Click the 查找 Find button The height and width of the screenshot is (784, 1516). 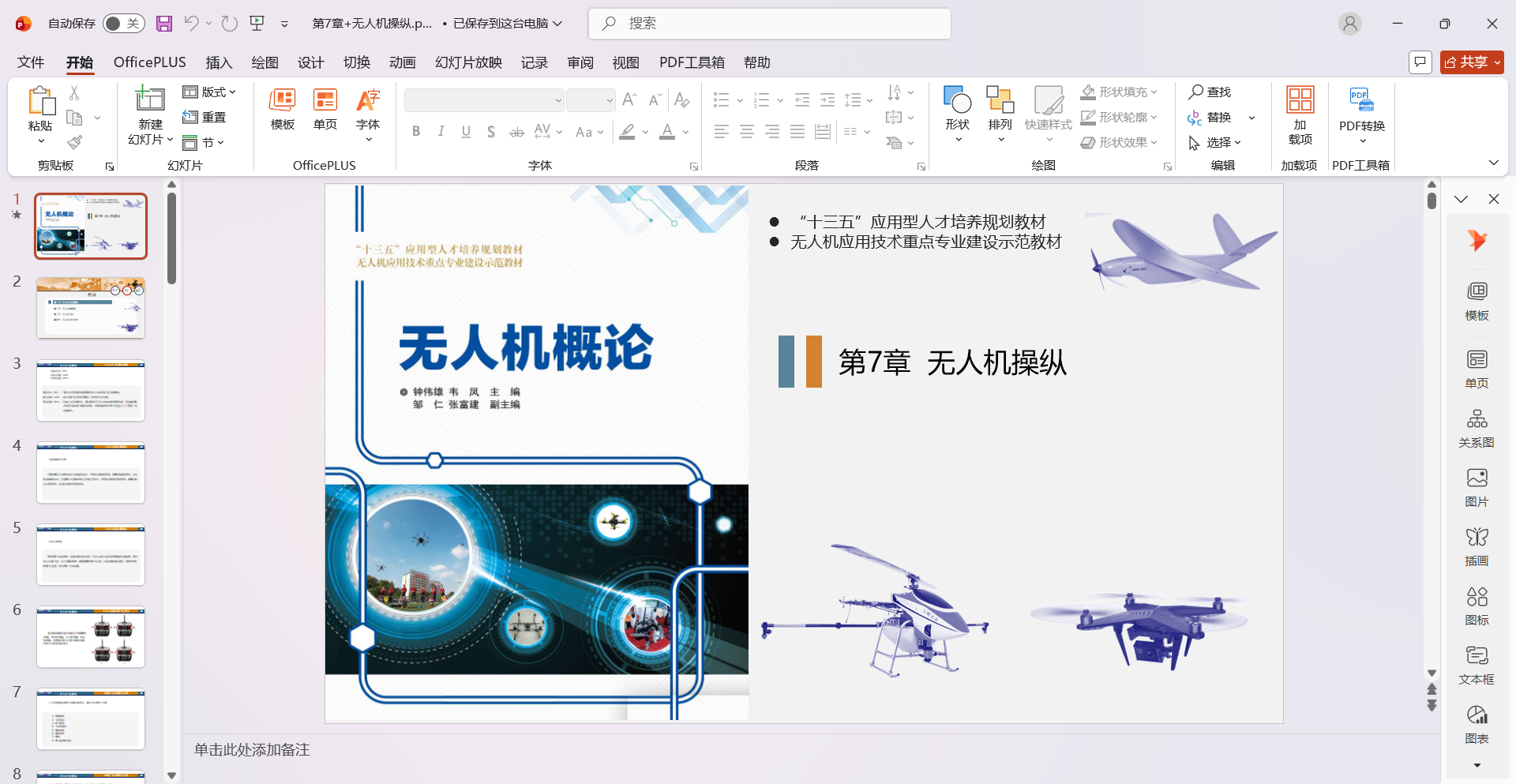coord(1210,92)
